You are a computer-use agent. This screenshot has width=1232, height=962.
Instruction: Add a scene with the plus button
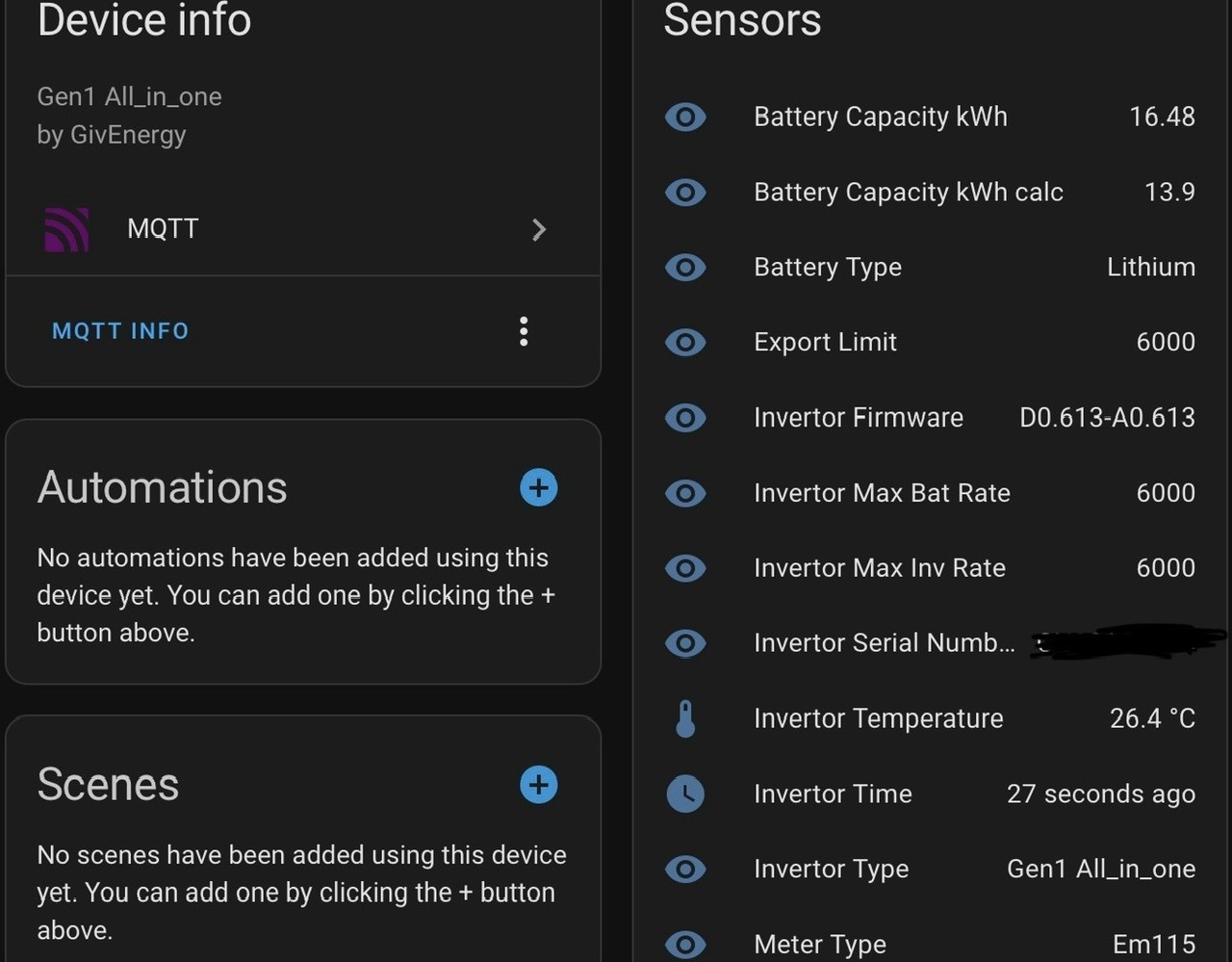pyautogui.click(x=539, y=785)
